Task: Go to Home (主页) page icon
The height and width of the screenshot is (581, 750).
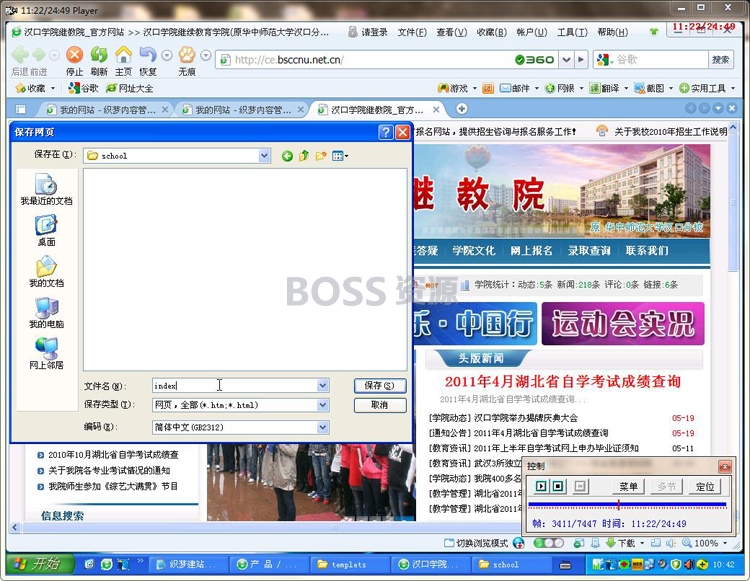Action: coord(123,55)
